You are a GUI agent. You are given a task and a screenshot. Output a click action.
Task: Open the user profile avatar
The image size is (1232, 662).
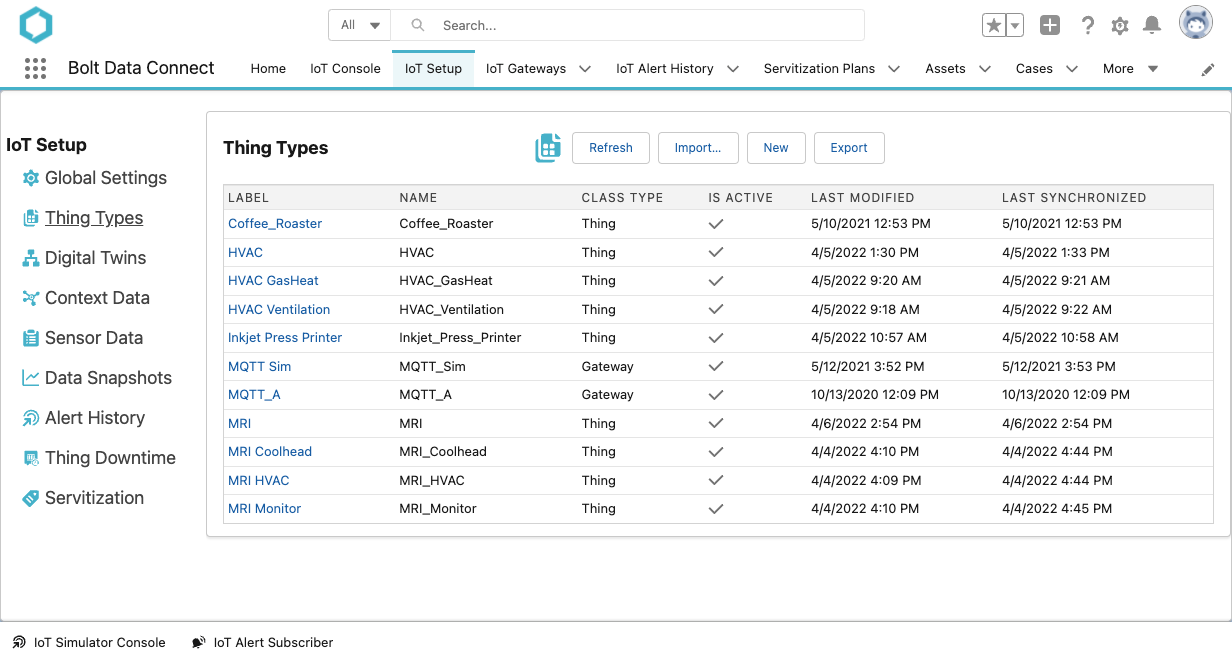[1196, 23]
